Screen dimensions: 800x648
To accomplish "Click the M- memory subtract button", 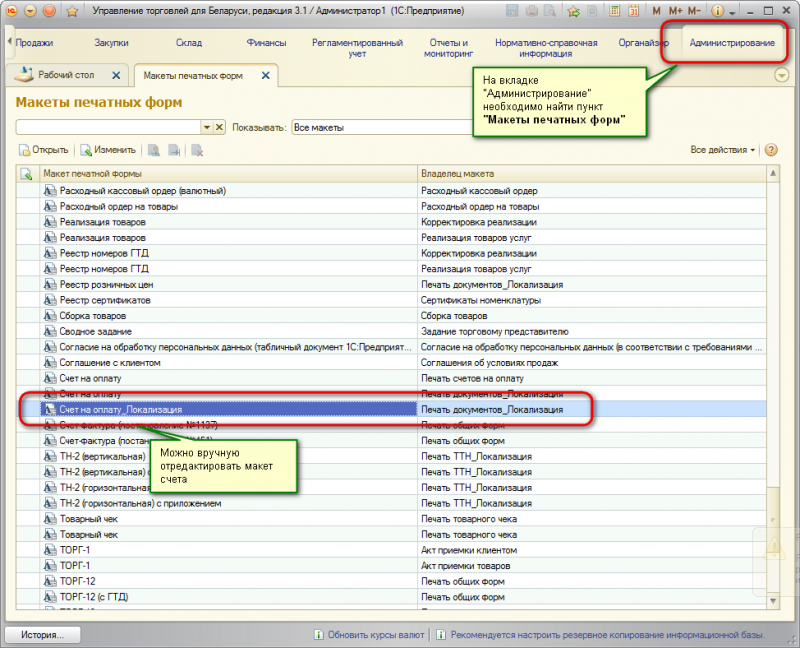I will pyautogui.click(x=694, y=11).
